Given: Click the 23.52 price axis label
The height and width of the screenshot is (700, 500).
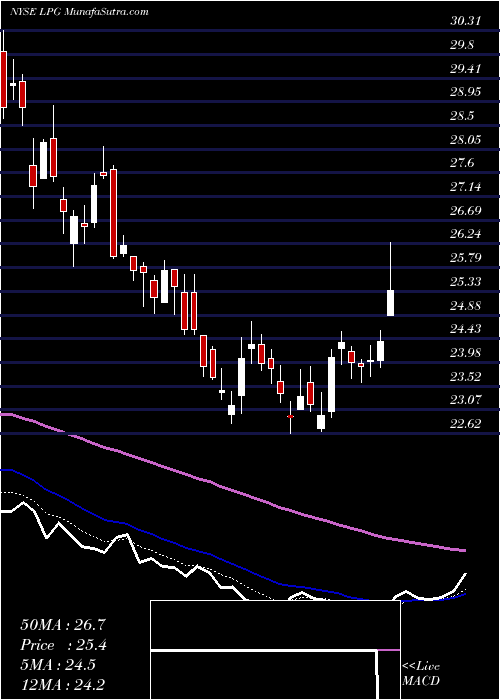Looking at the screenshot, I should [465, 376].
